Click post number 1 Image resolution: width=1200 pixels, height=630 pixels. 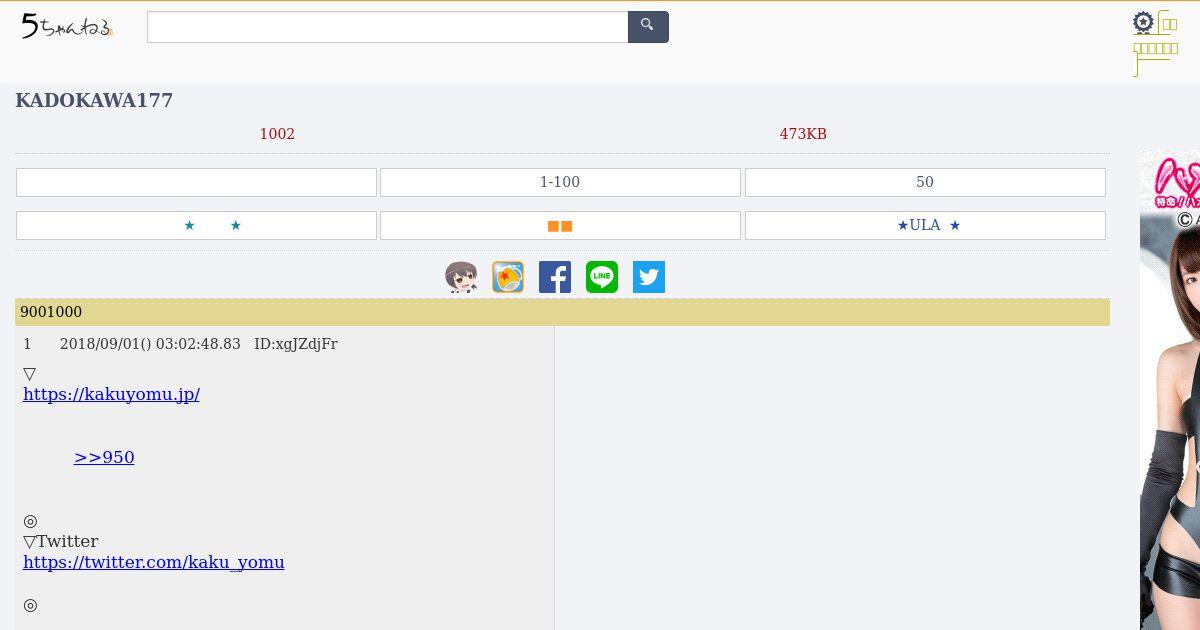[27, 344]
